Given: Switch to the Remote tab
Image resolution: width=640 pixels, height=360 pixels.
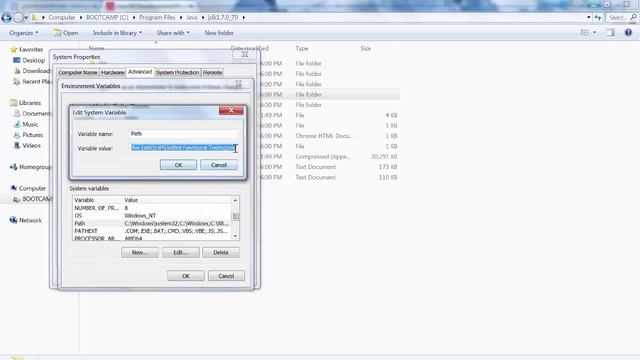Looking at the screenshot, I should pos(212,72).
